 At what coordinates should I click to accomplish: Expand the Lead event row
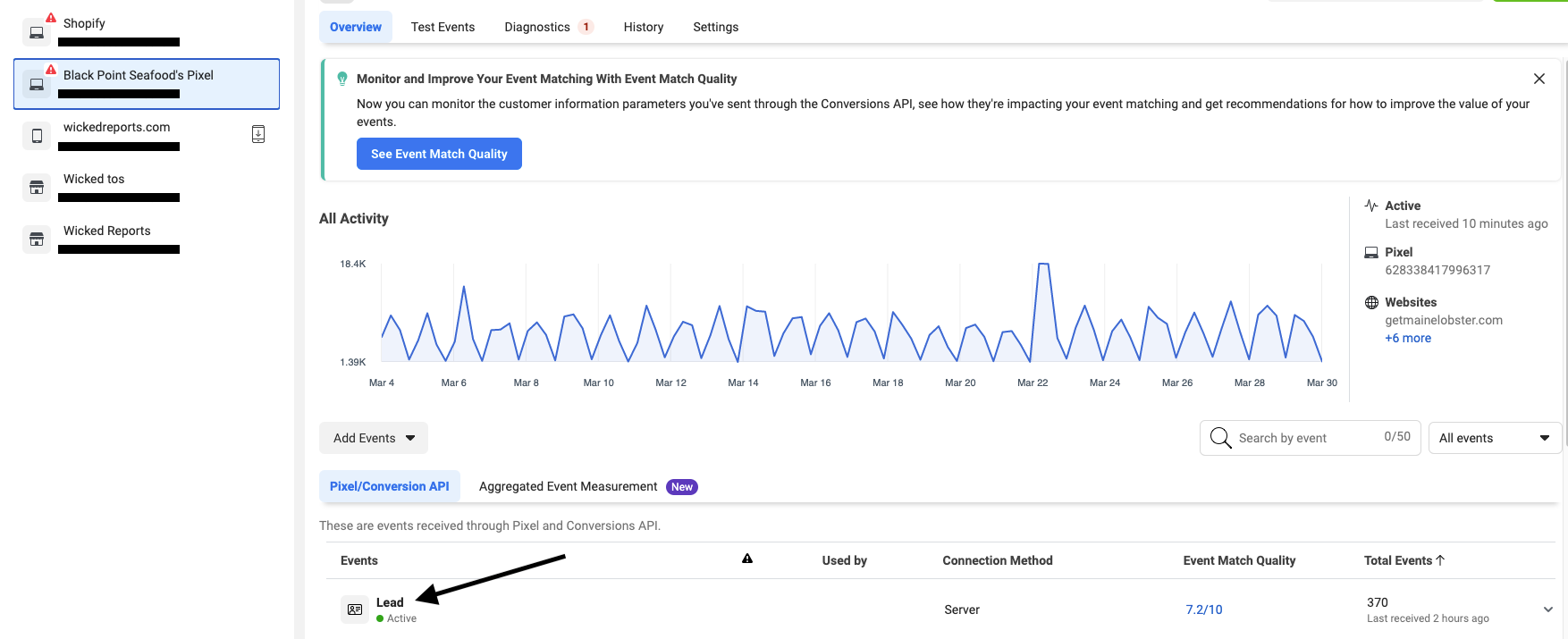[x=1548, y=610]
